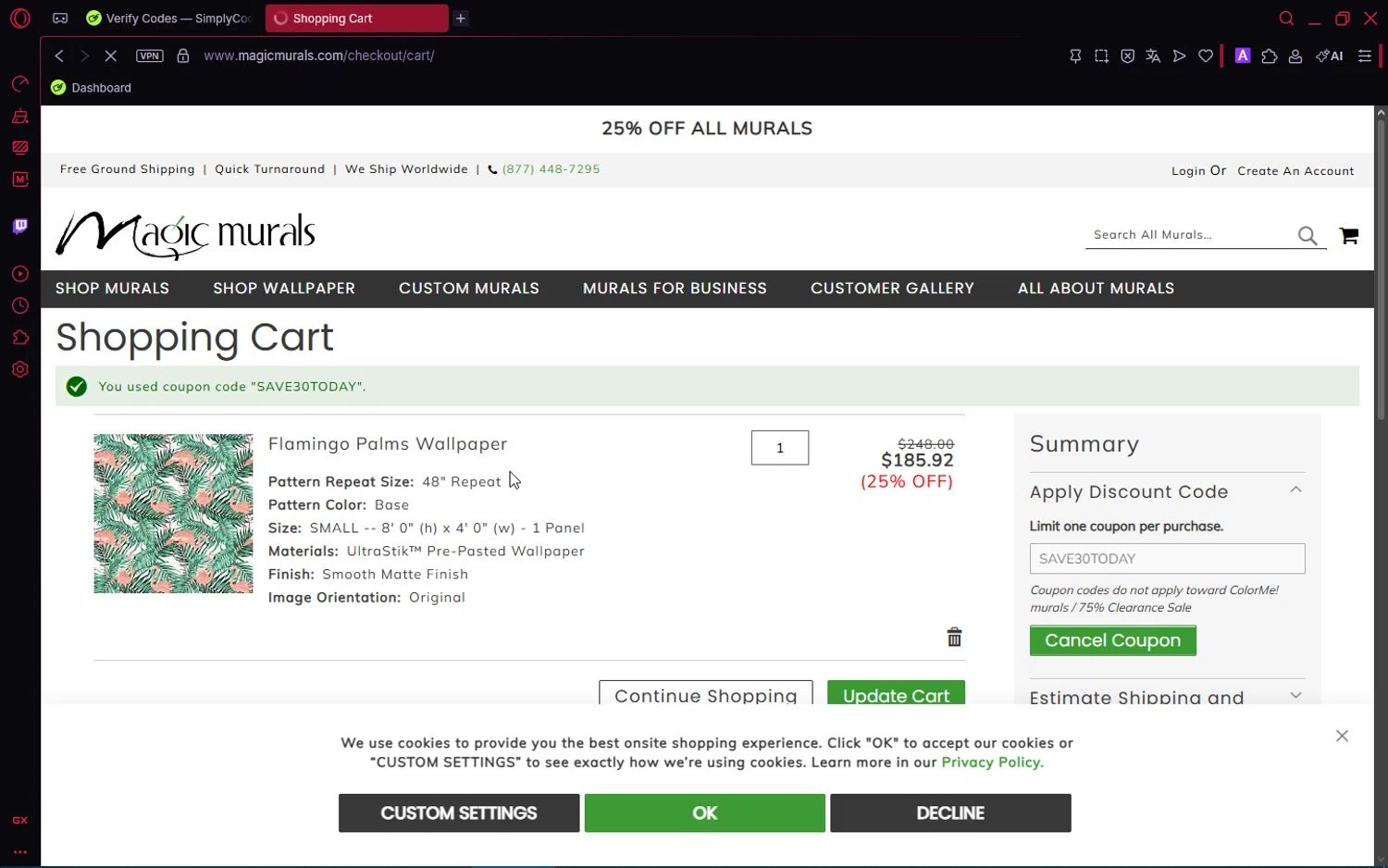Switch to Verify Codes SimplyCodes tab
1388x868 pixels.
[x=168, y=18]
